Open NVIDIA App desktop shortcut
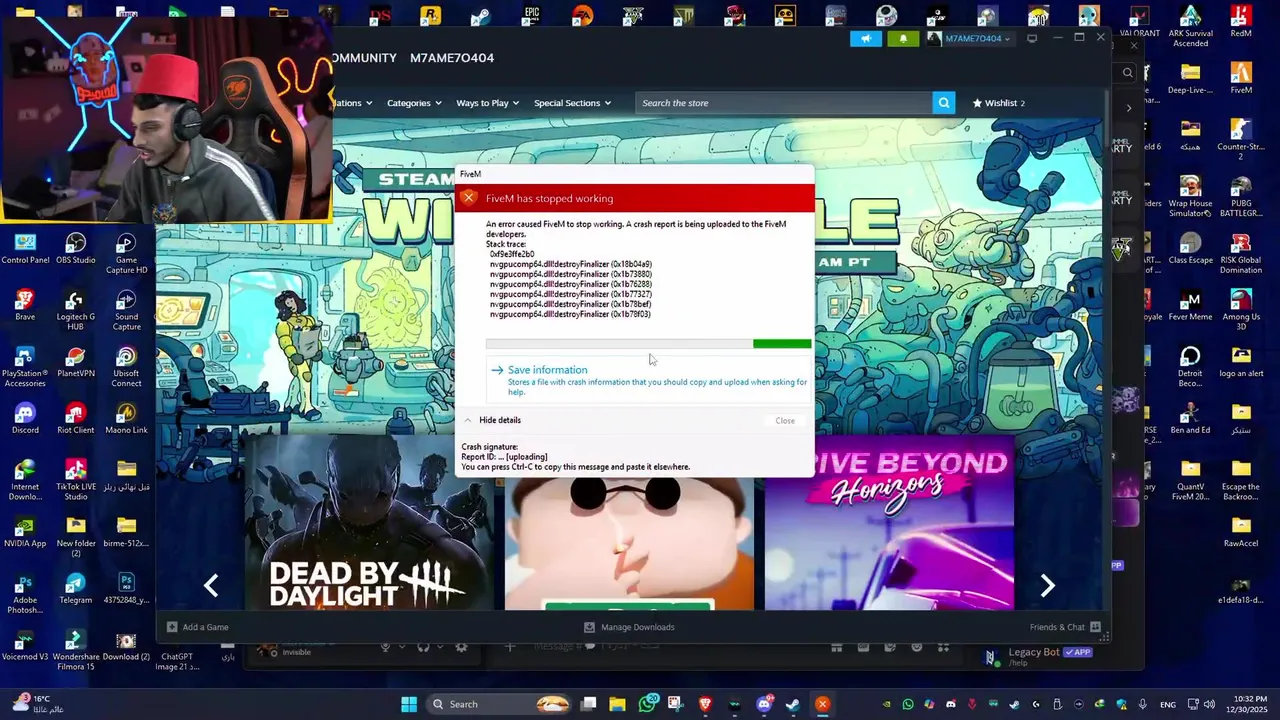 tap(25, 531)
